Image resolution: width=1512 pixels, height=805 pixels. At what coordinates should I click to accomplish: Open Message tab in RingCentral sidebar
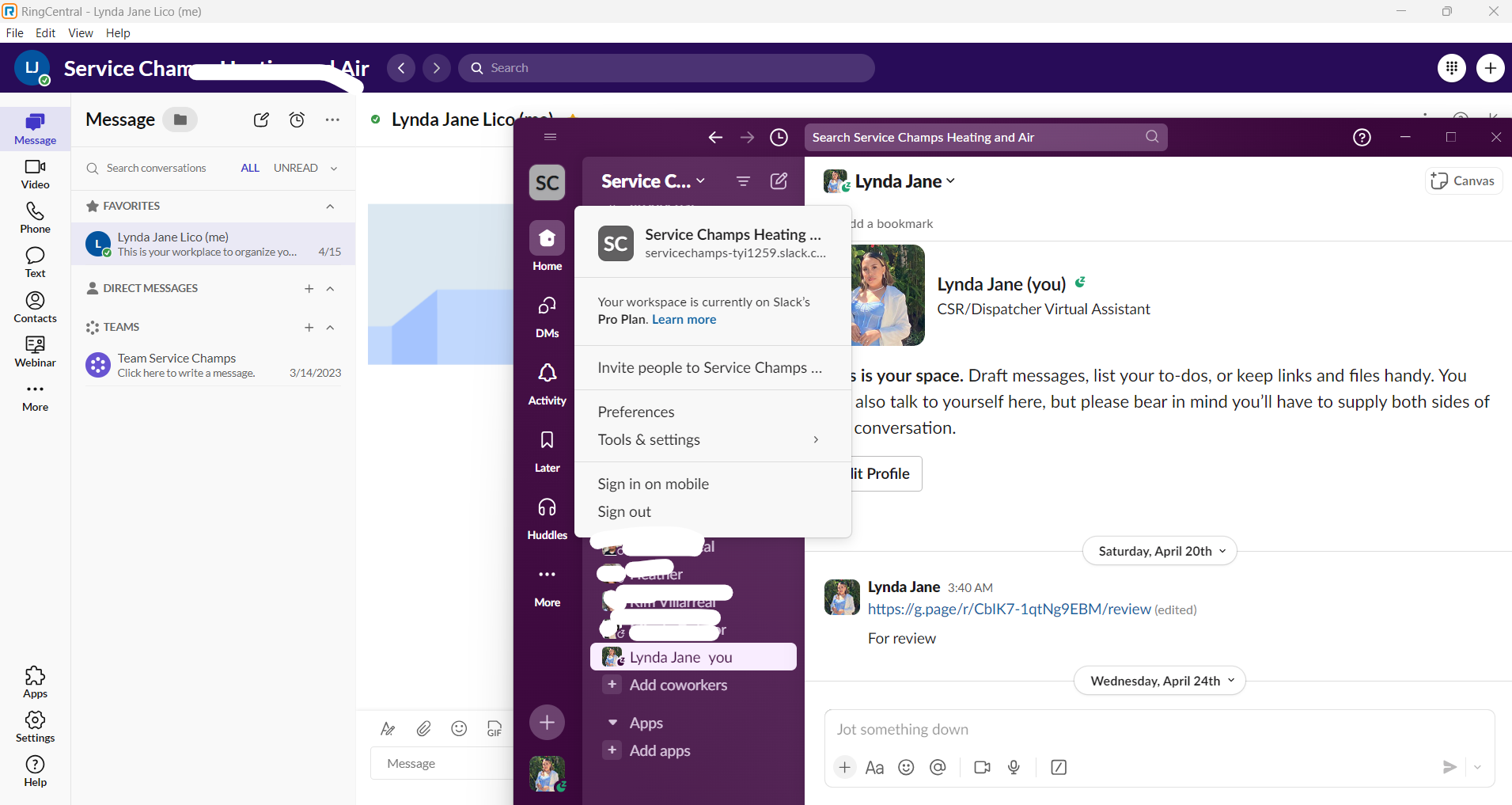coord(35,128)
